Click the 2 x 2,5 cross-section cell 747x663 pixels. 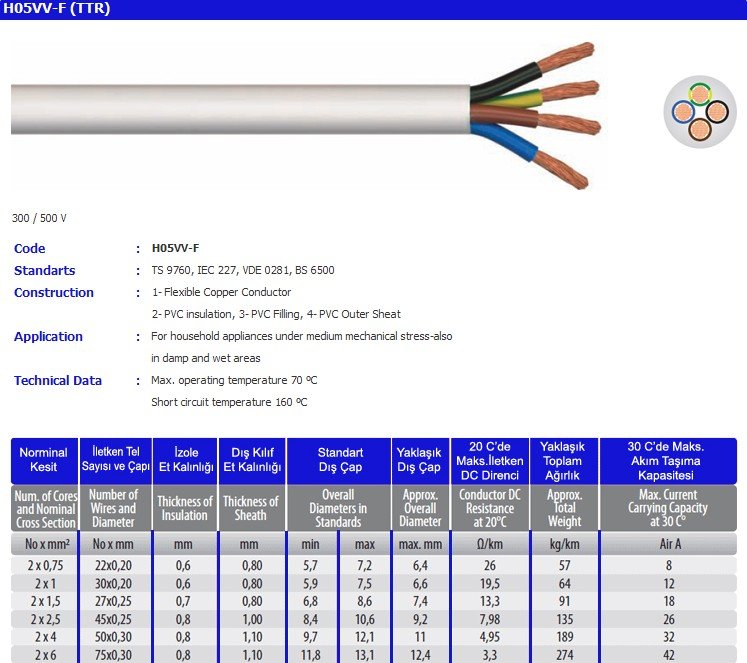pyautogui.click(x=44, y=619)
